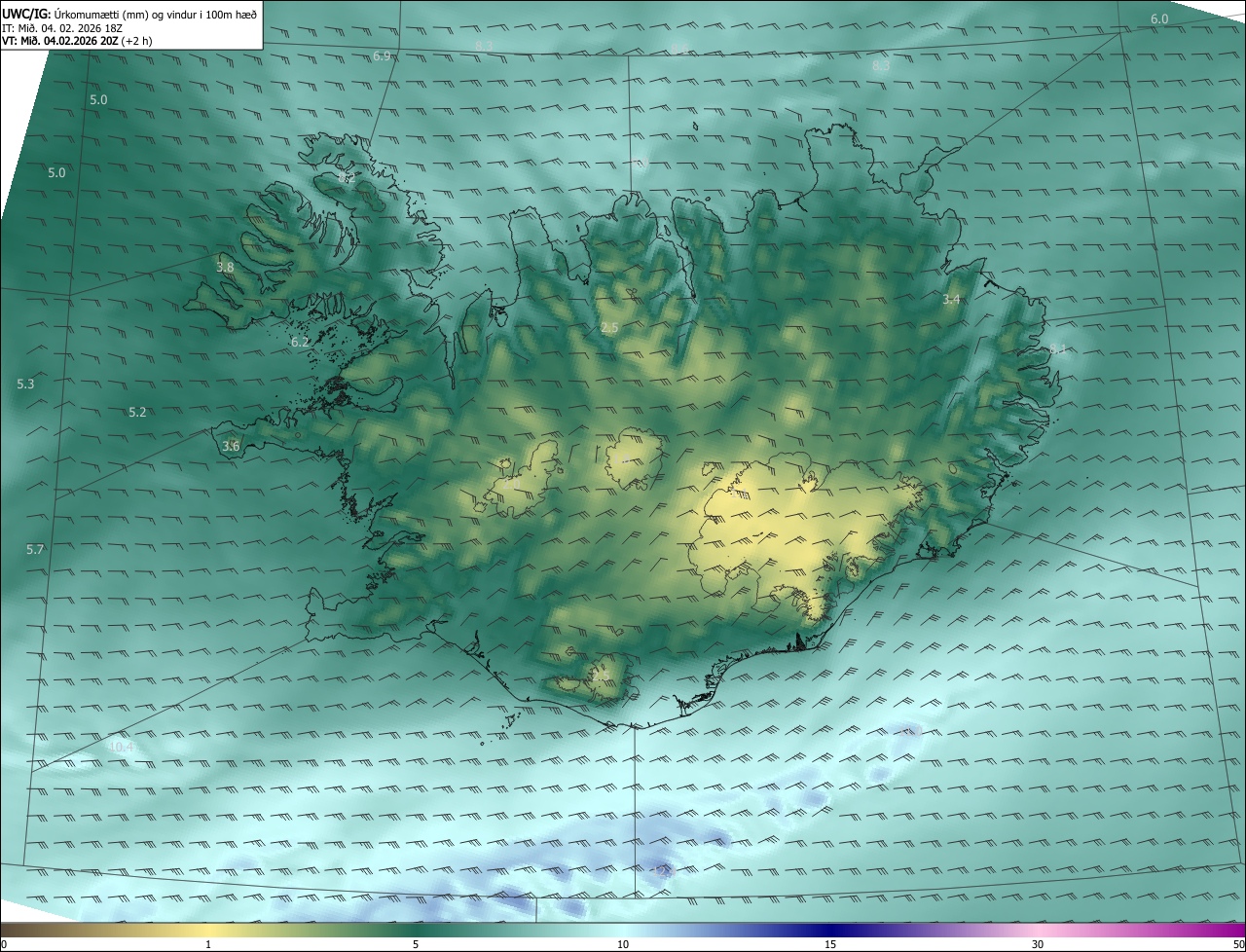Click the 3.4 value in eastern Iceland

click(x=951, y=300)
